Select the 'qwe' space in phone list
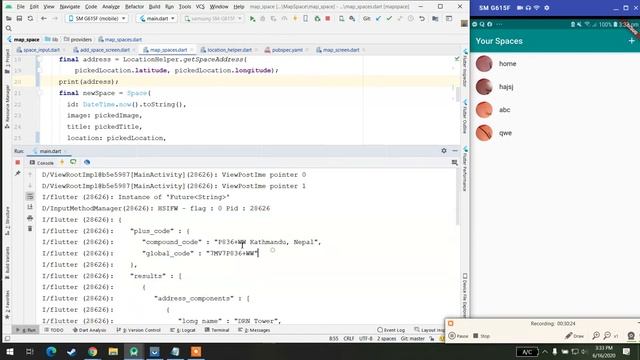 coord(555,133)
